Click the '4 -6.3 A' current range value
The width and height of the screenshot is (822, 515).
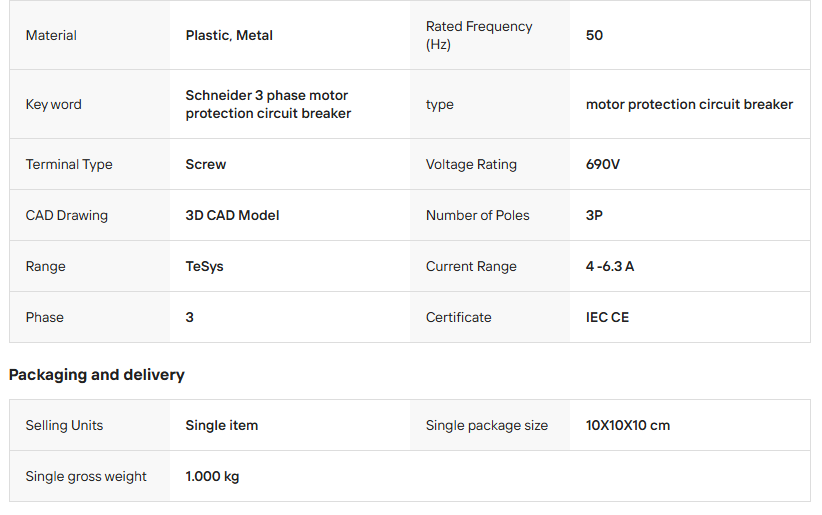(610, 266)
